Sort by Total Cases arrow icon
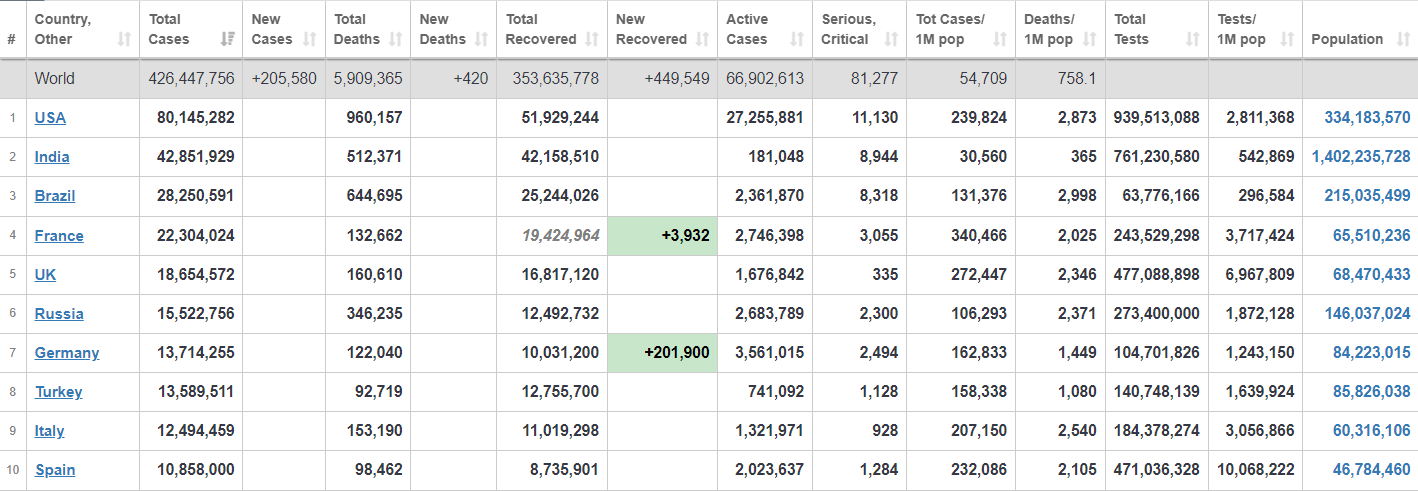Screen dimensions: 1418x491 point(227,39)
